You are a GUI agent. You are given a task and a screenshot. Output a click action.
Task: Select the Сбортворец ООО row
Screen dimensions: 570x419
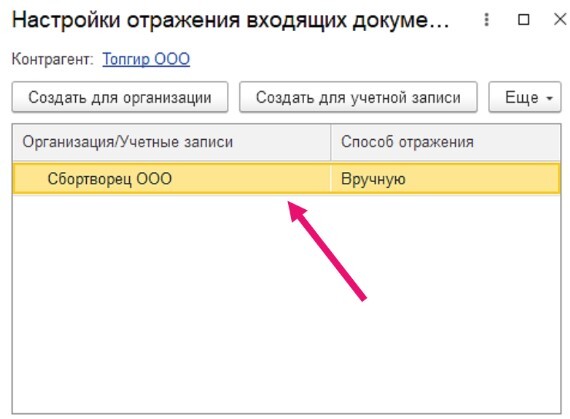coord(286,178)
